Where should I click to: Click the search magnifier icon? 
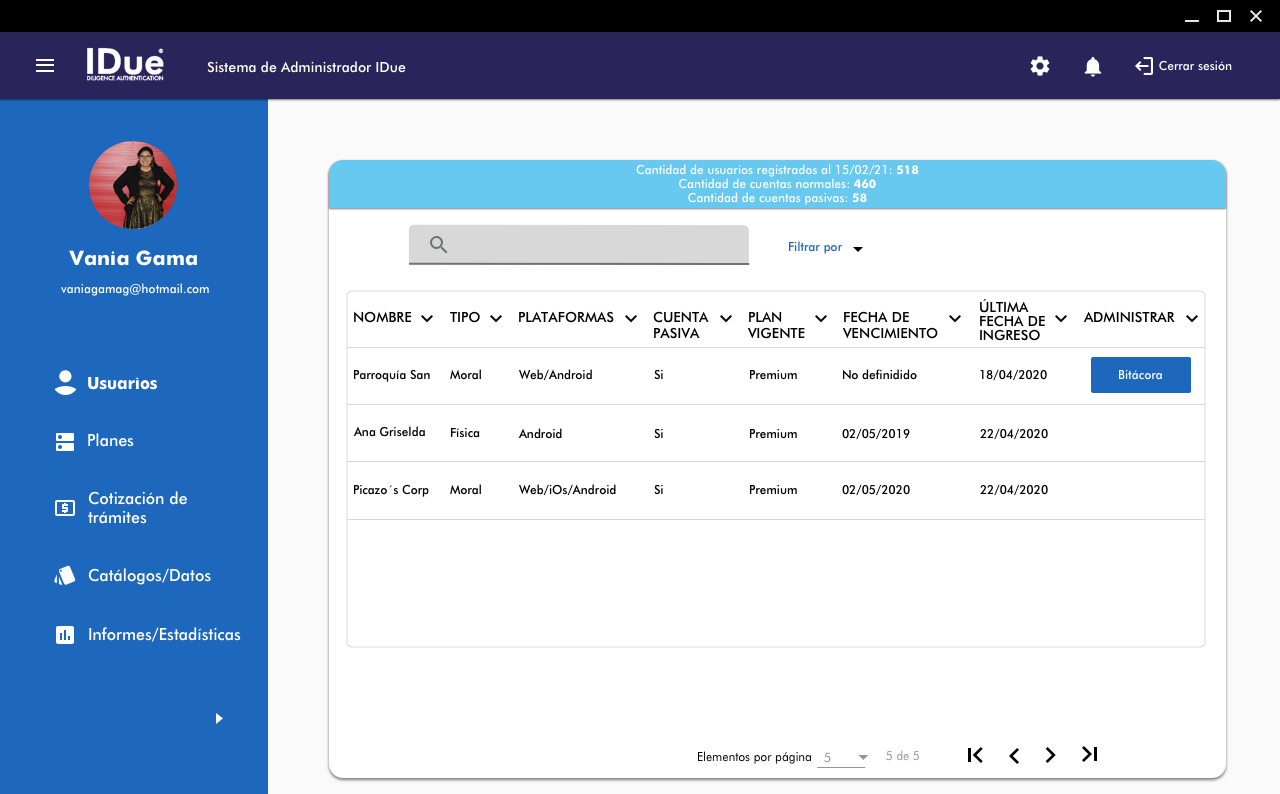coord(438,245)
